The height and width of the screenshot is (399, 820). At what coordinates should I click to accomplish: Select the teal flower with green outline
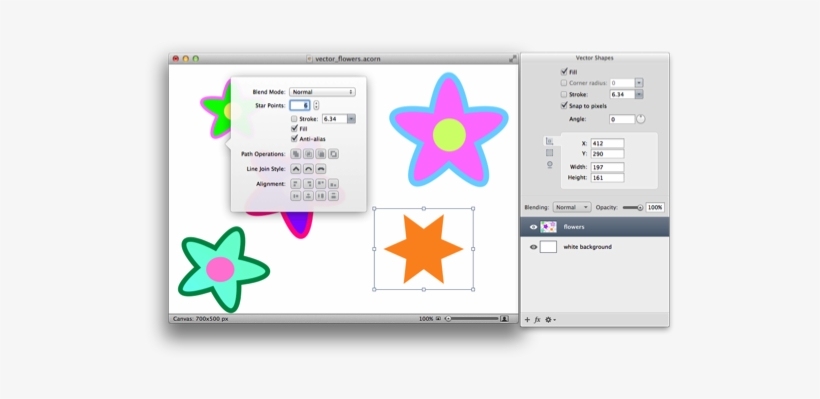click(224, 269)
